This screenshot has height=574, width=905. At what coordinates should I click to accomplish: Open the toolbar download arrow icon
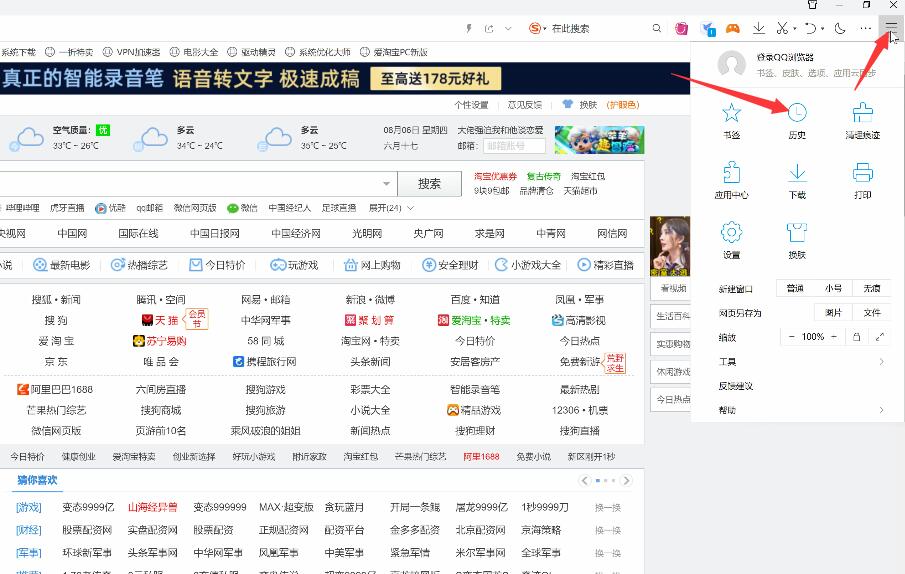click(759, 28)
